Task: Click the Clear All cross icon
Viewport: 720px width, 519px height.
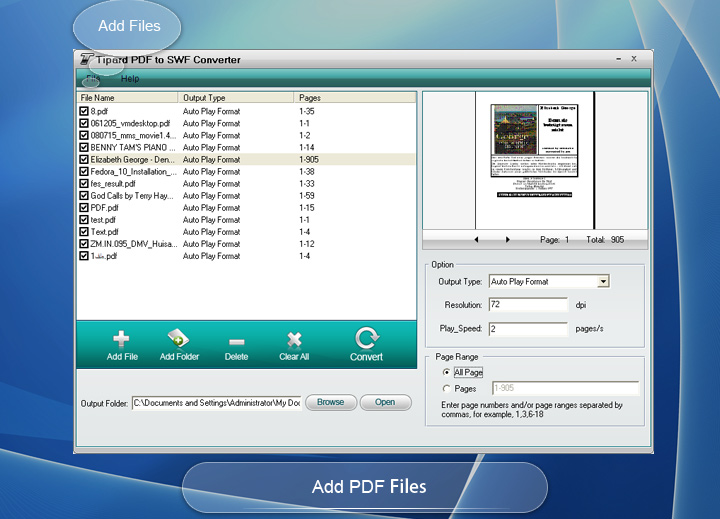Action: tap(294, 339)
